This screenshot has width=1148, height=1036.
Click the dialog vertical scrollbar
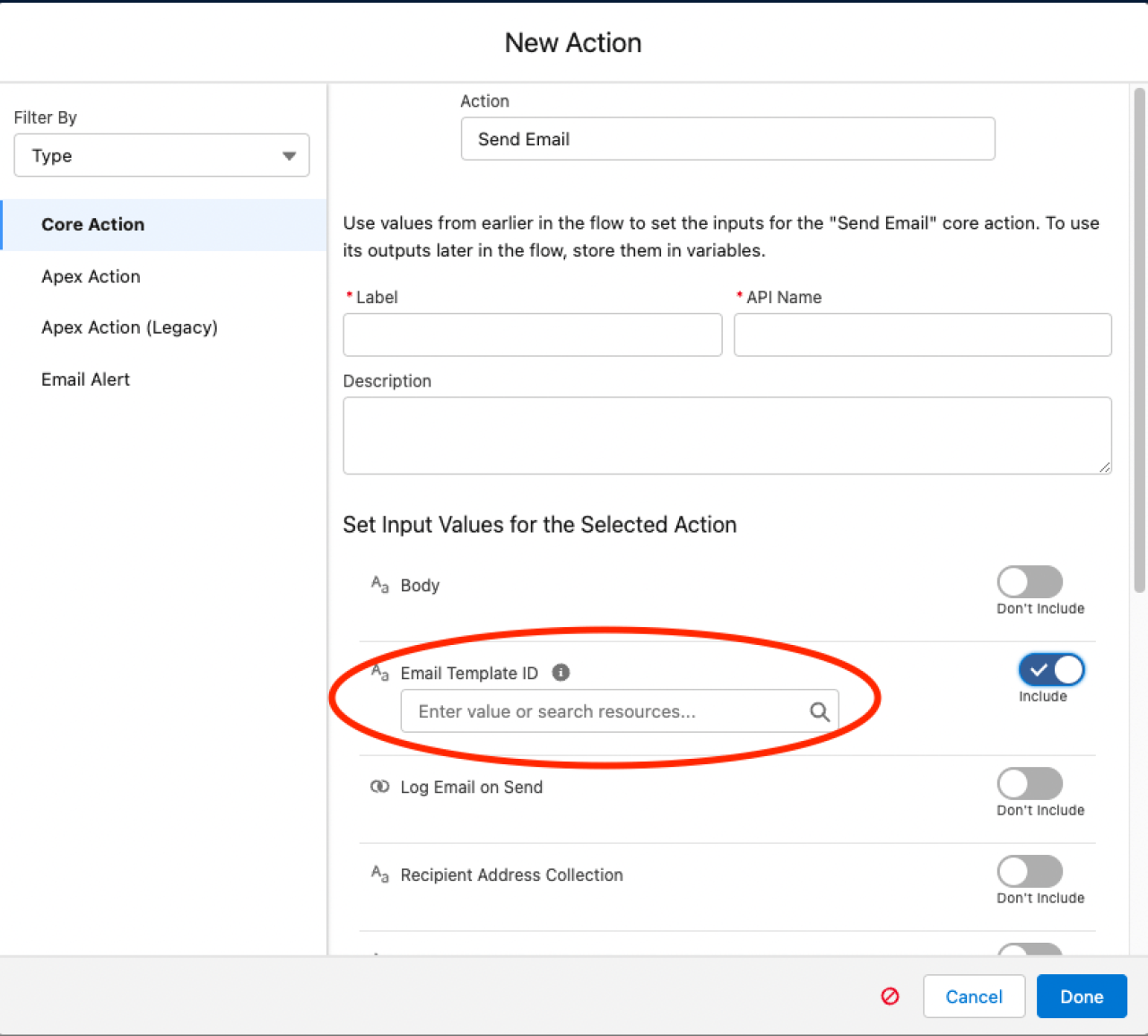tap(1139, 341)
